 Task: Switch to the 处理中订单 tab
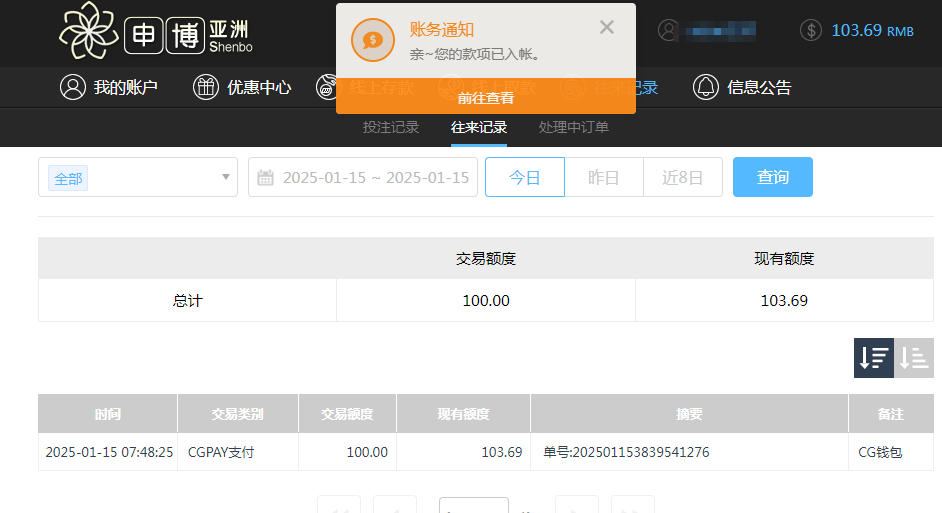pos(574,128)
